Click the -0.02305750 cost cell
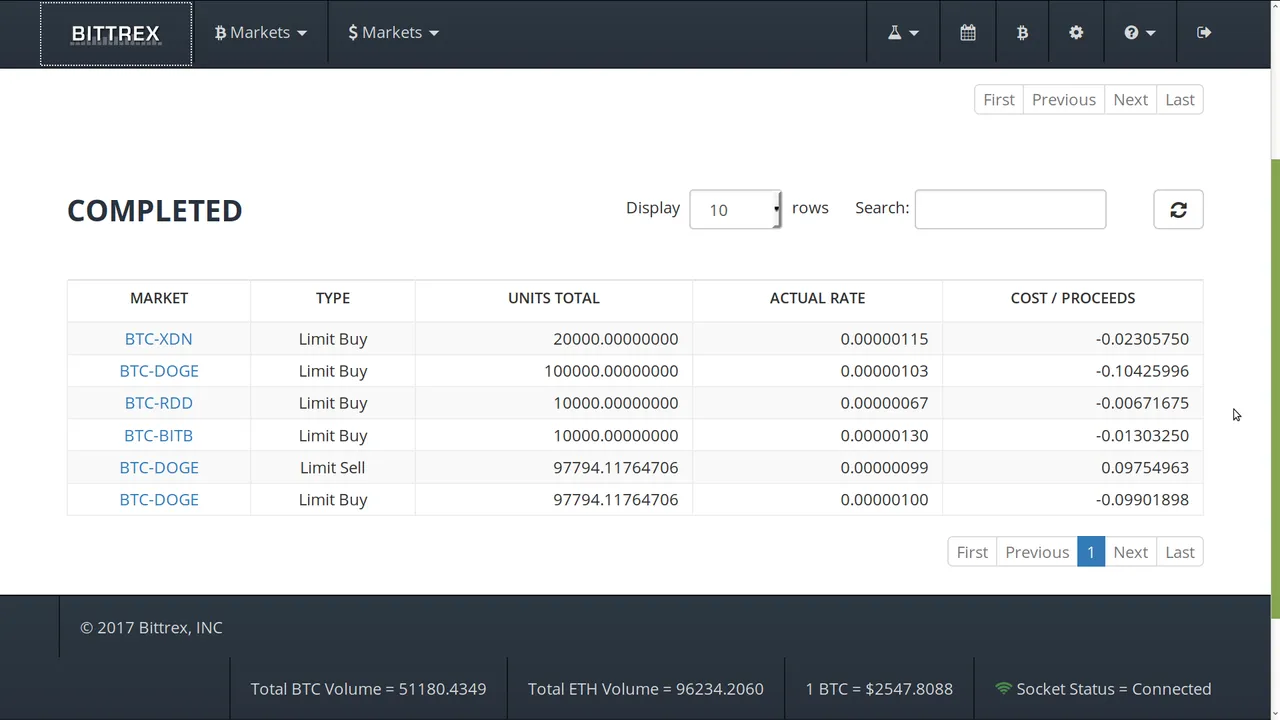The image size is (1280, 720). point(1073,339)
